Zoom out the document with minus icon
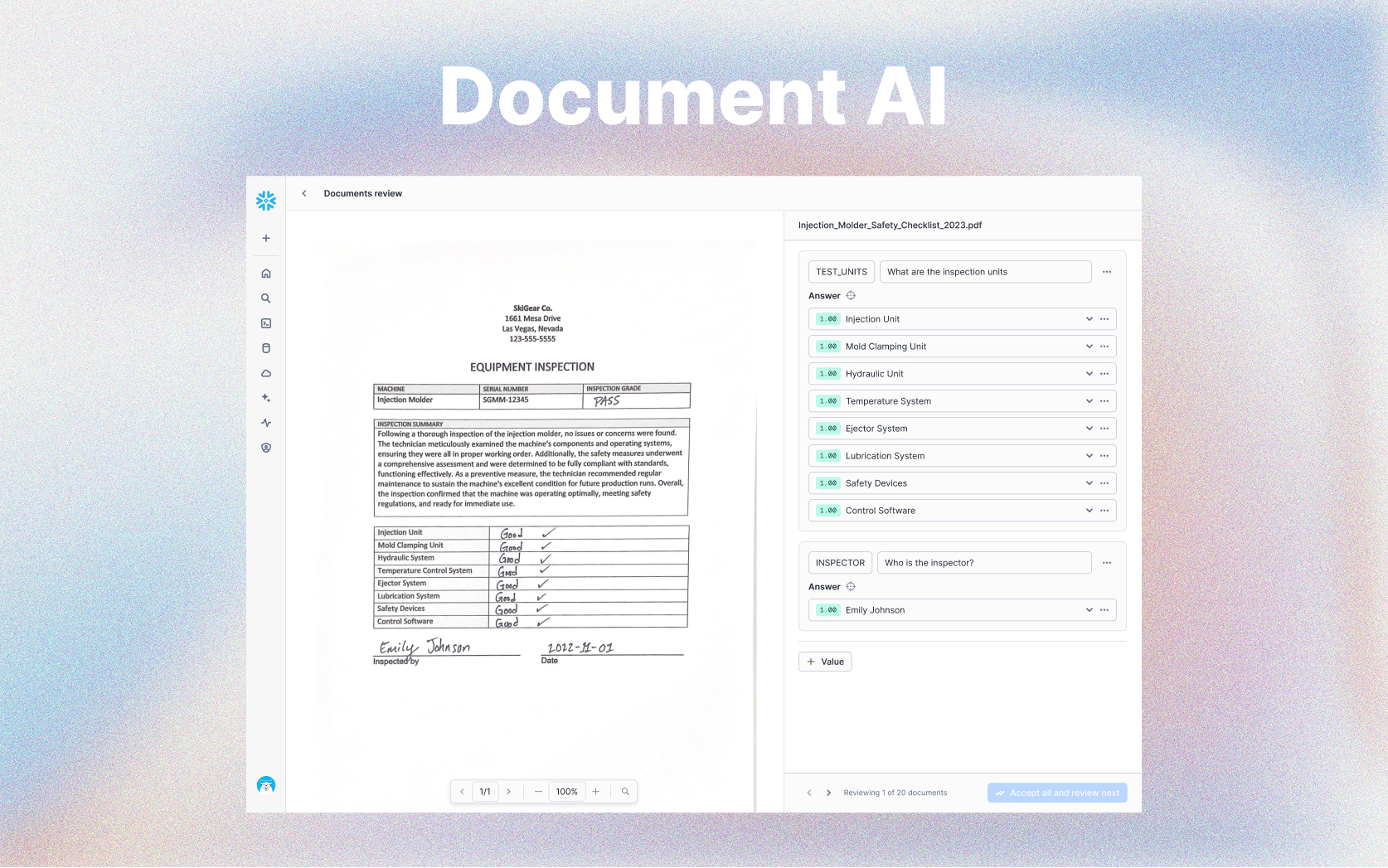The height and width of the screenshot is (868, 1388). pyautogui.click(x=538, y=792)
